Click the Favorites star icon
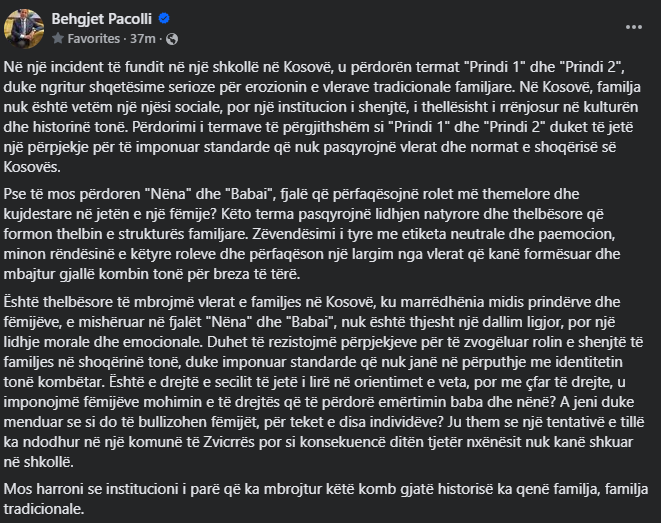 (57, 37)
